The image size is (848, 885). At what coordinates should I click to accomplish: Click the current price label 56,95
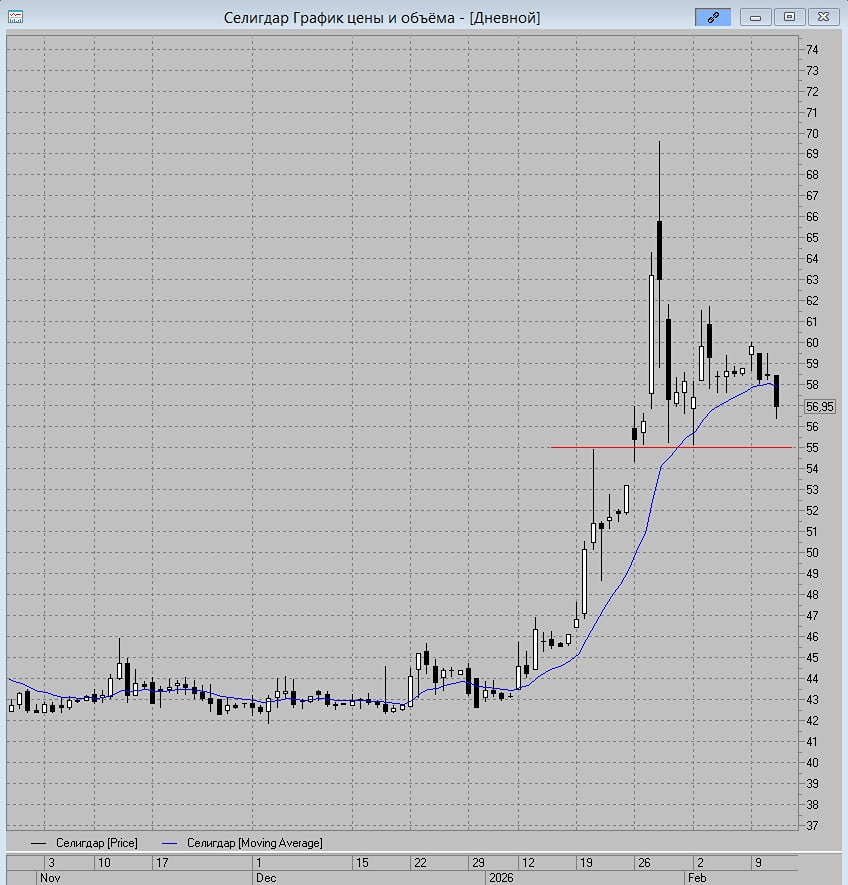tap(820, 406)
